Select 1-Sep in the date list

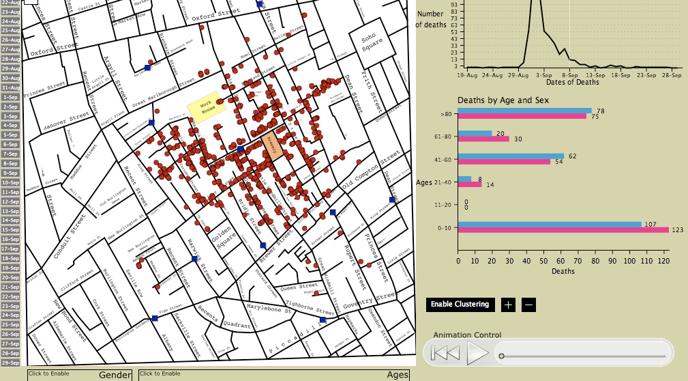pyautogui.click(x=10, y=97)
